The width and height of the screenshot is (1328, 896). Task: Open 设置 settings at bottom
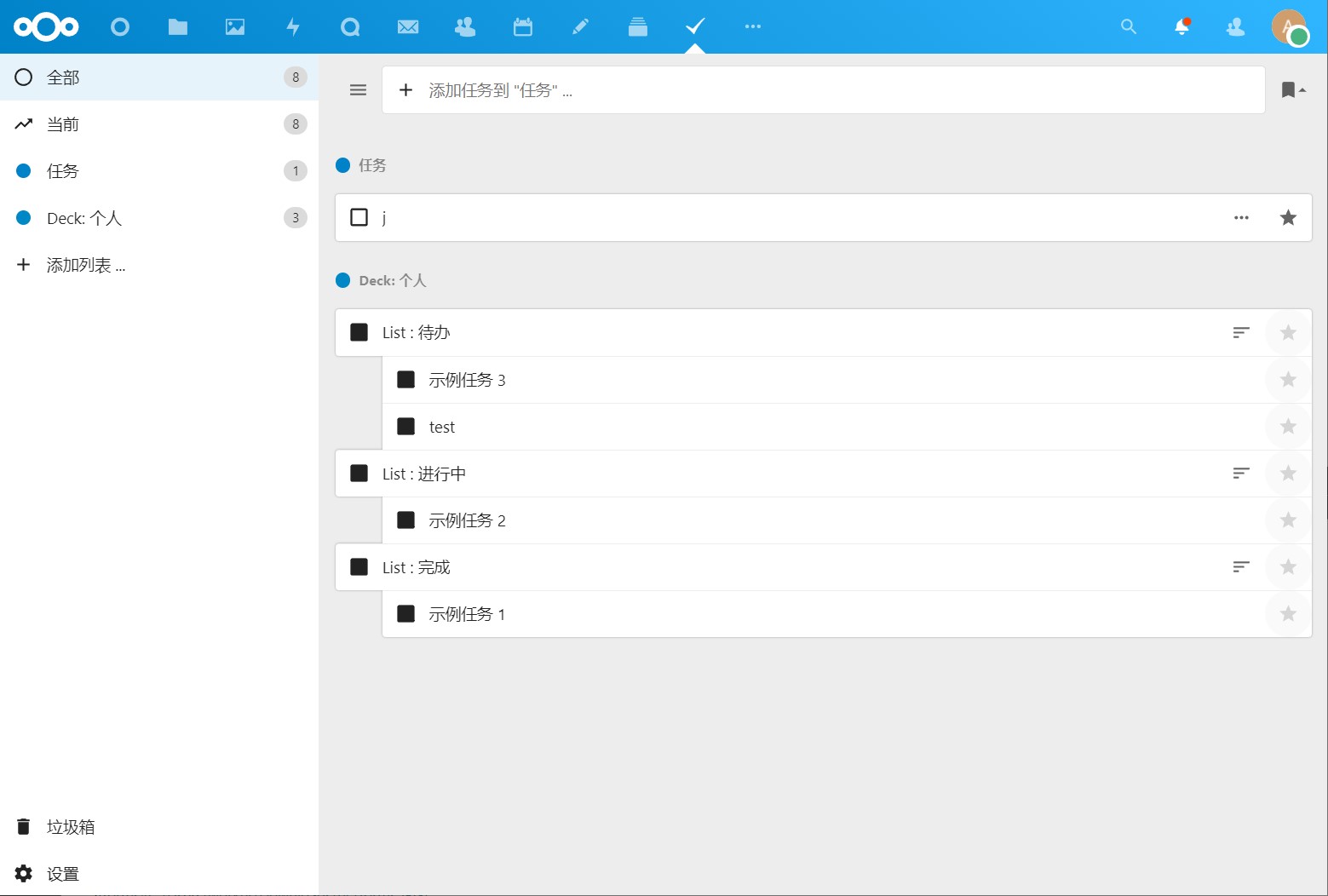(63, 874)
